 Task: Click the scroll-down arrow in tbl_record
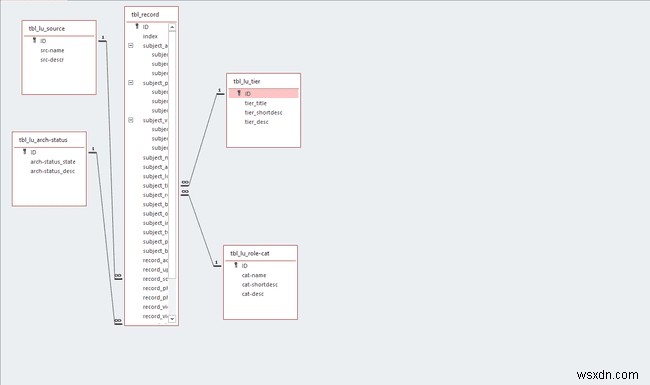pyautogui.click(x=172, y=319)
